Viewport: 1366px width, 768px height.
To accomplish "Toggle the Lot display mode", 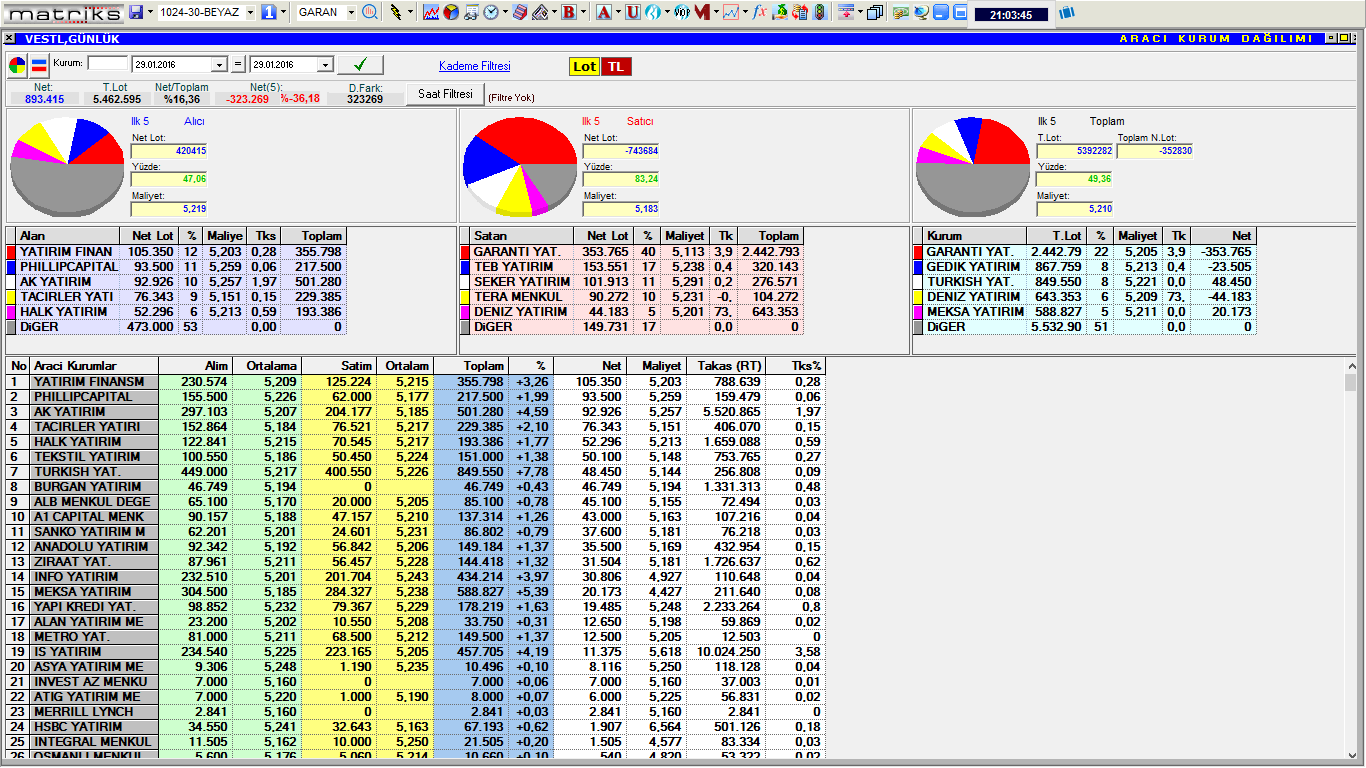I will (x=584, y=66).
